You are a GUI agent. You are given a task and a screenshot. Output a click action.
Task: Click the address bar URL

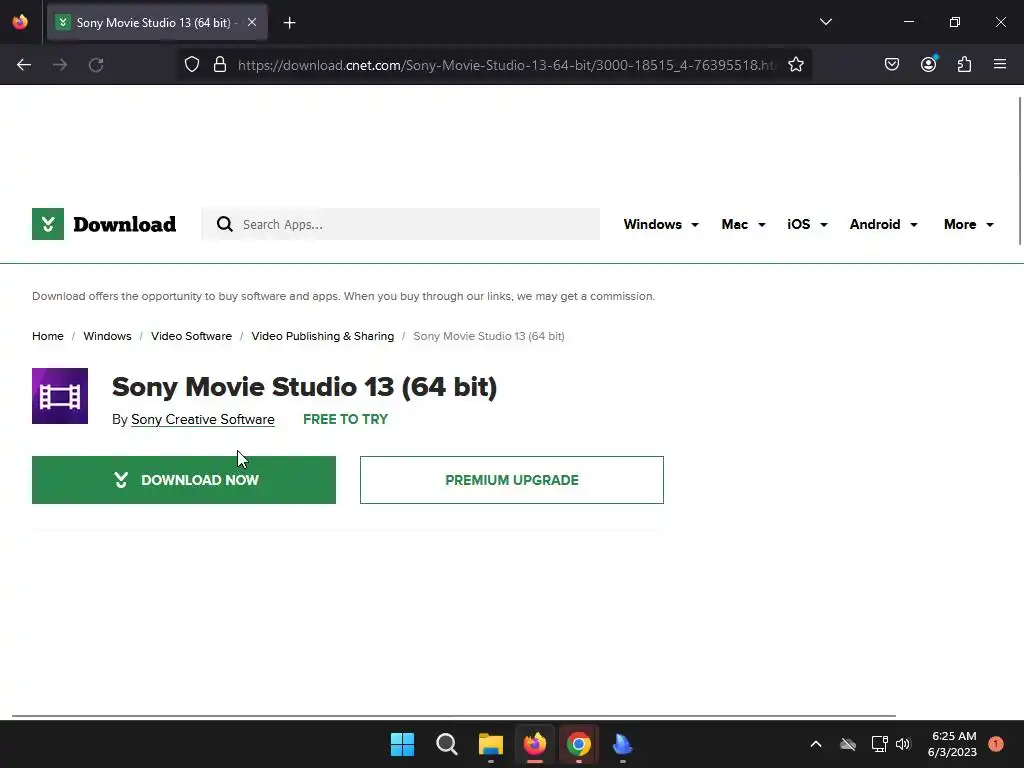[507, 65]
